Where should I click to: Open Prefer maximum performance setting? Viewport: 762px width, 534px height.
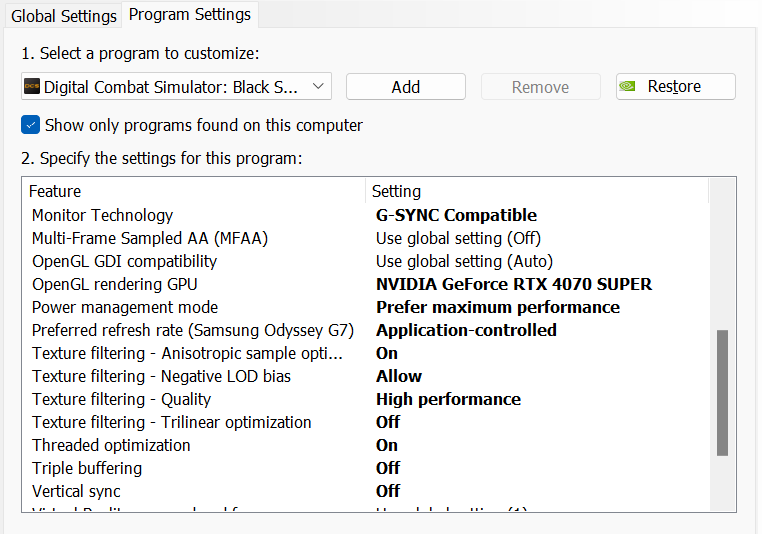498,307
